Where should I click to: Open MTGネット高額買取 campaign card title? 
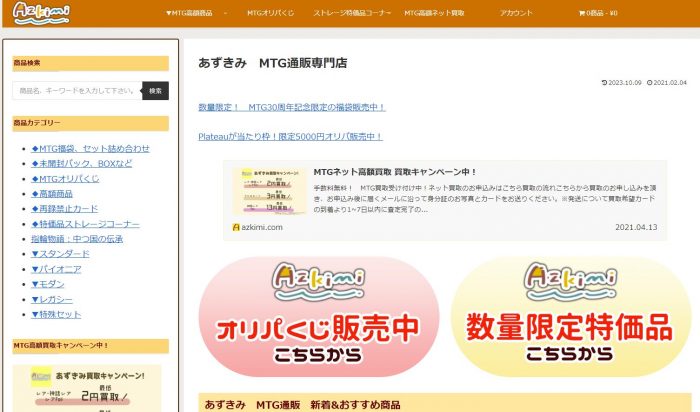pyautogui.click(x=396, y=172)
